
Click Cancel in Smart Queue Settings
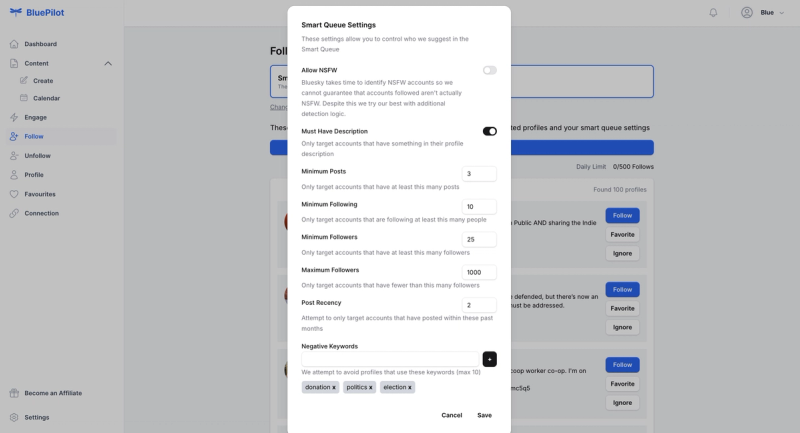[452, 415]
